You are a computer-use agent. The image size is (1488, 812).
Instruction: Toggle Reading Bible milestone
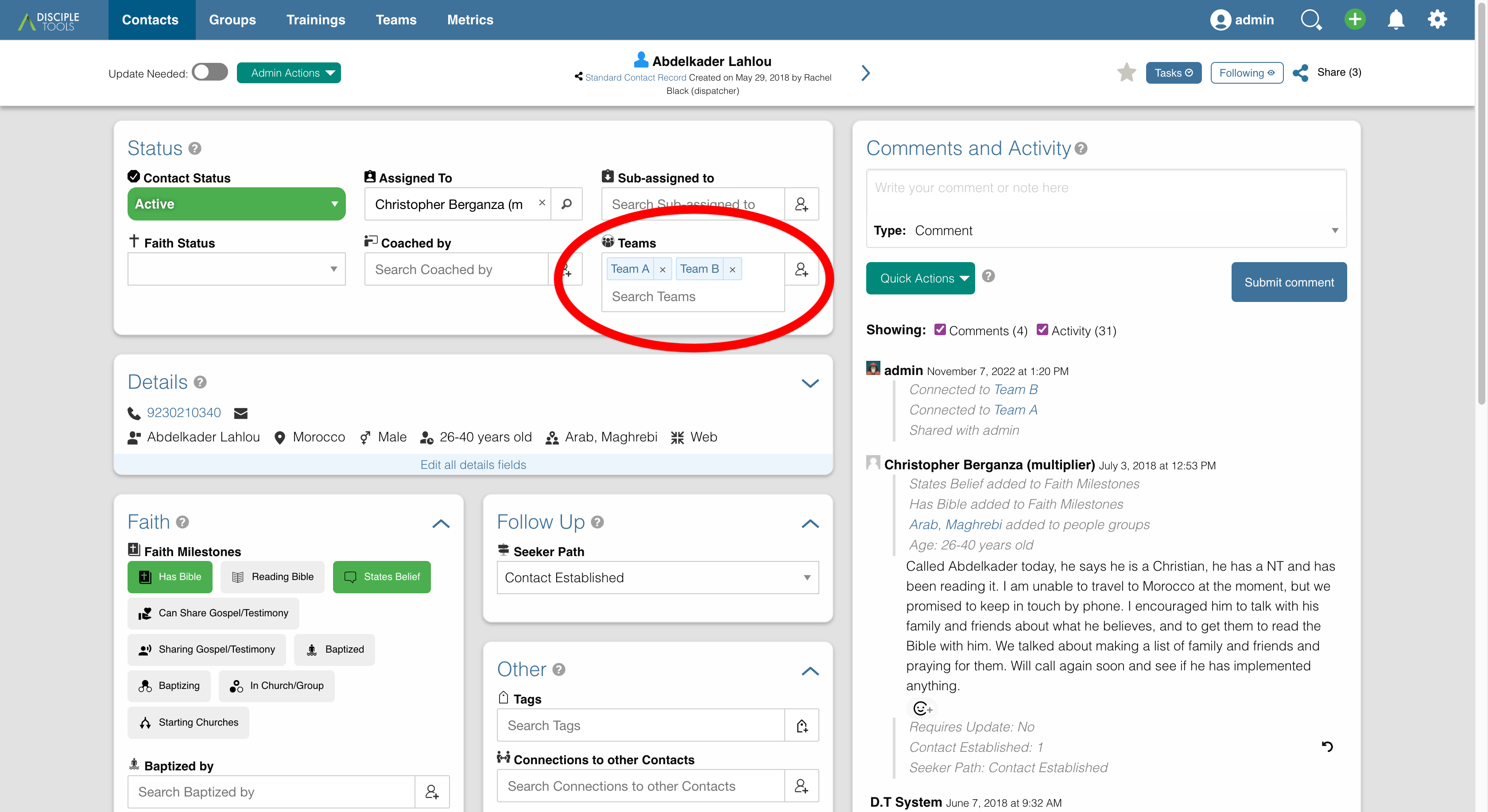[x=272, y=576]
